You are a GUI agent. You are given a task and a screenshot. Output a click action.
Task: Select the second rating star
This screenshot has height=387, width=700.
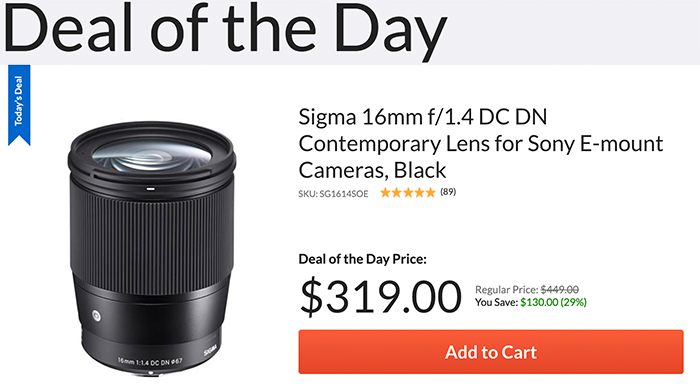click(x=396, y=192)
